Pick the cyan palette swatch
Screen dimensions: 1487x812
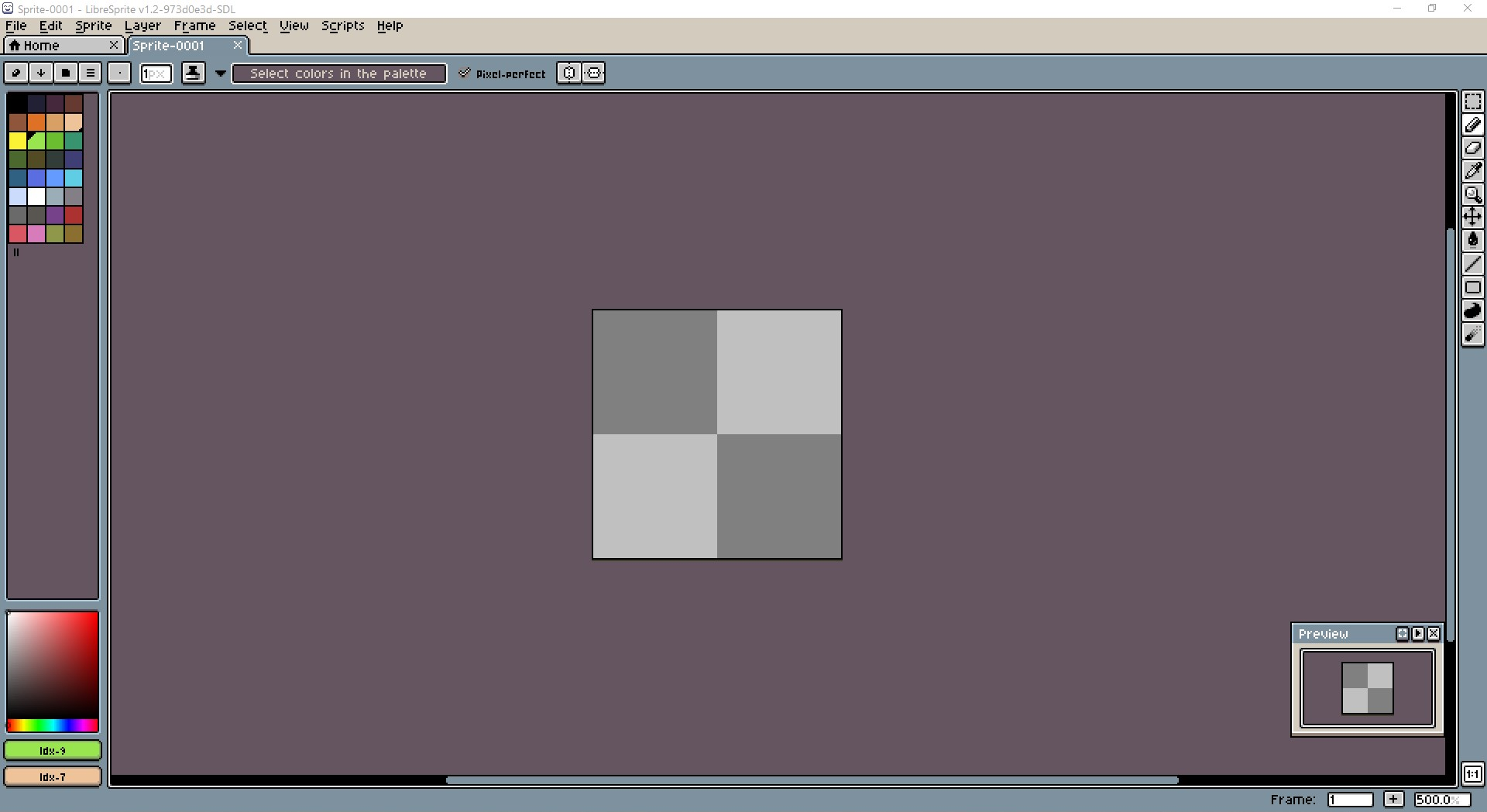(x=74, y=178)
